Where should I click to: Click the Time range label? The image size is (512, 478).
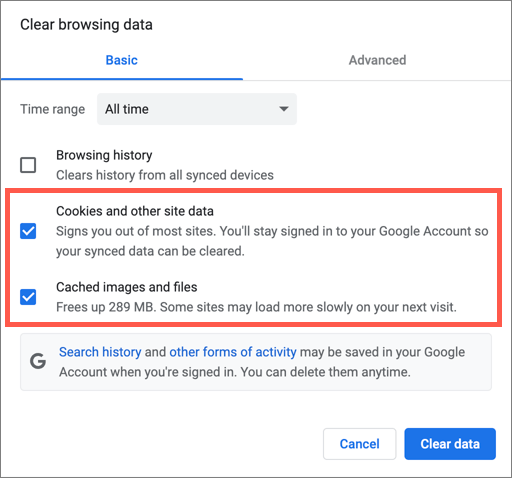[x=53, y=109]
